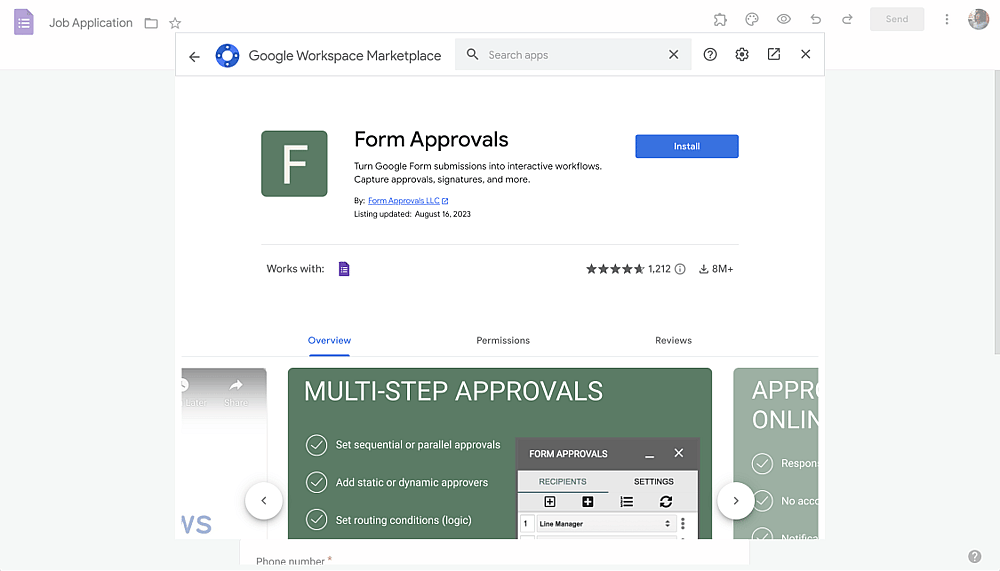The width and height of the screenshot is (1000, 571).
Task: Show next carousel screenshot
Action: point(735,501)
